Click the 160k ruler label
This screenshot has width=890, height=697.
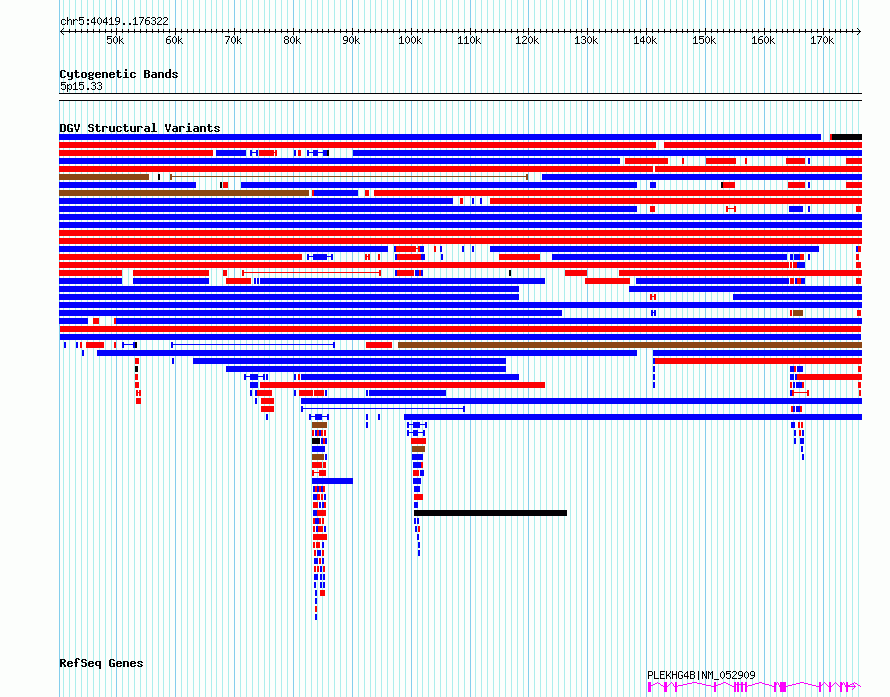tap(763, 40)
